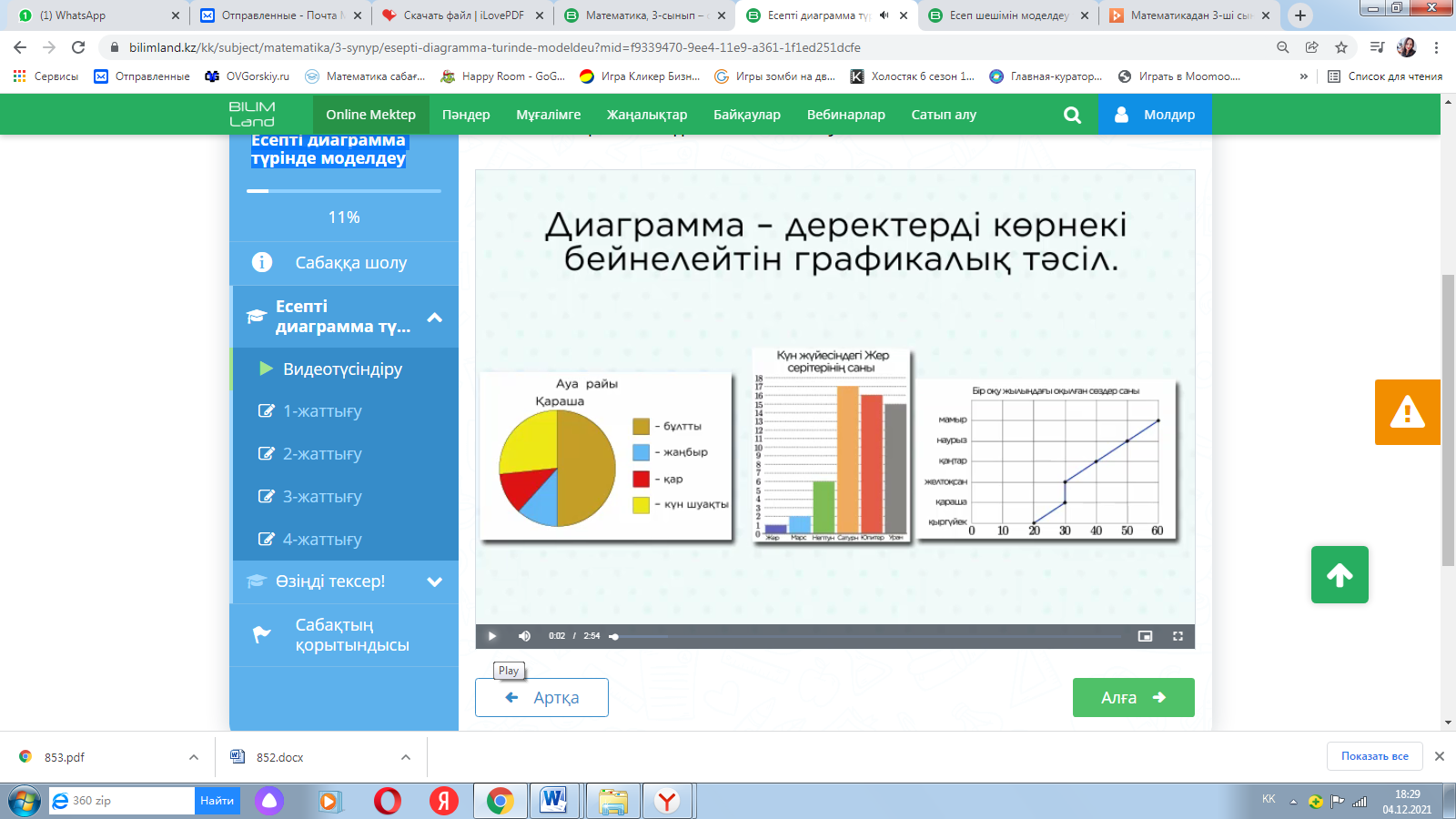
Task: Open the Вебинарлар menu item
Action: tap(845, 115)
